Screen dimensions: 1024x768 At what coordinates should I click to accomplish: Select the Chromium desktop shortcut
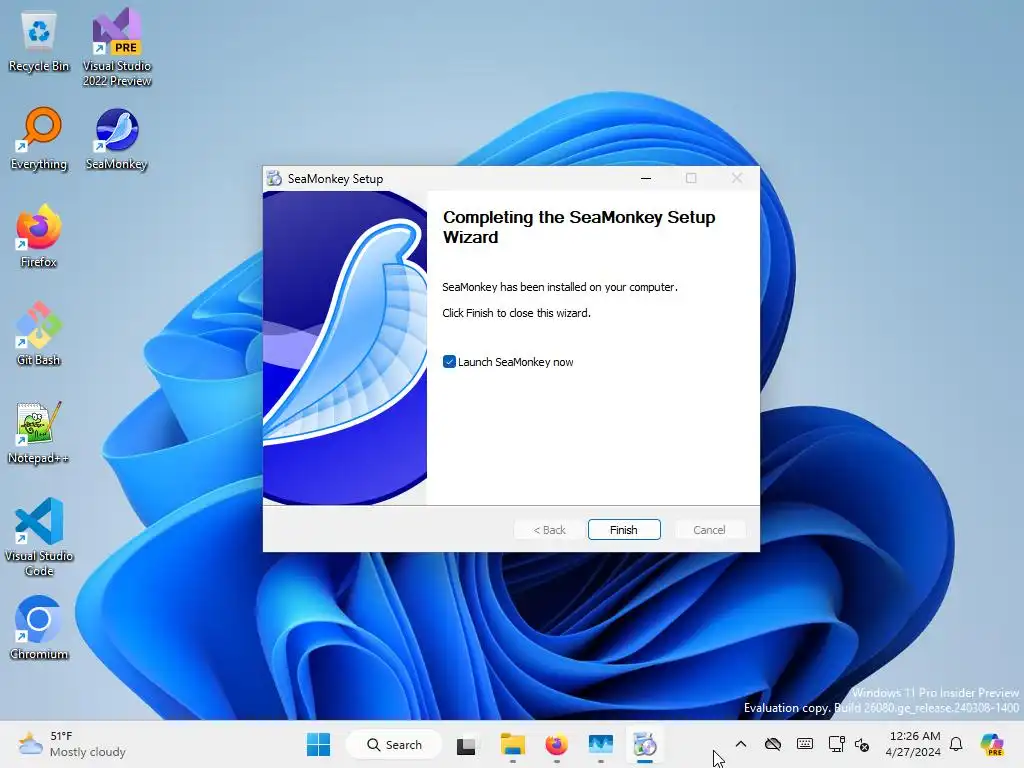(39, 629)
